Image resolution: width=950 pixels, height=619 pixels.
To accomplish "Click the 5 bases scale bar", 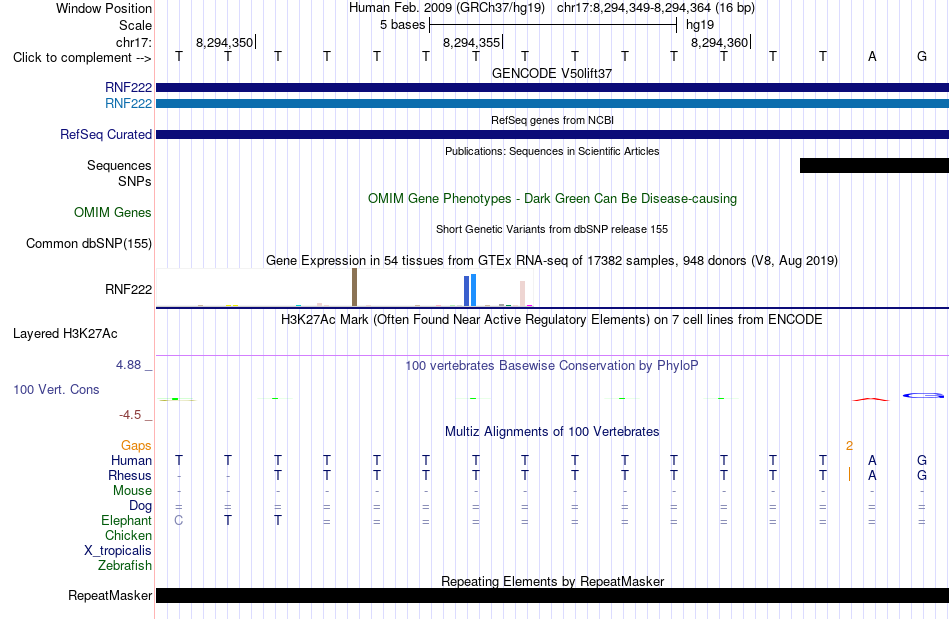I will [553, 25].
